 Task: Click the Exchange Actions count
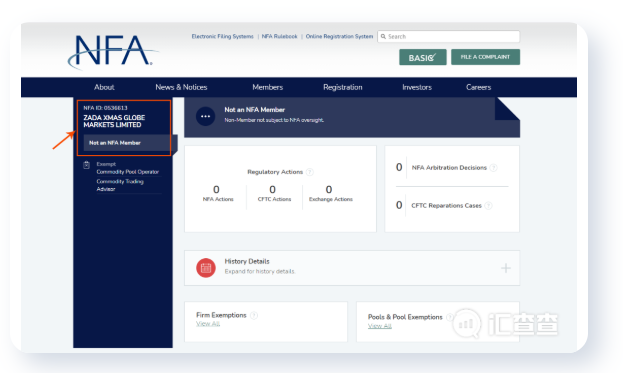(329, 189)
